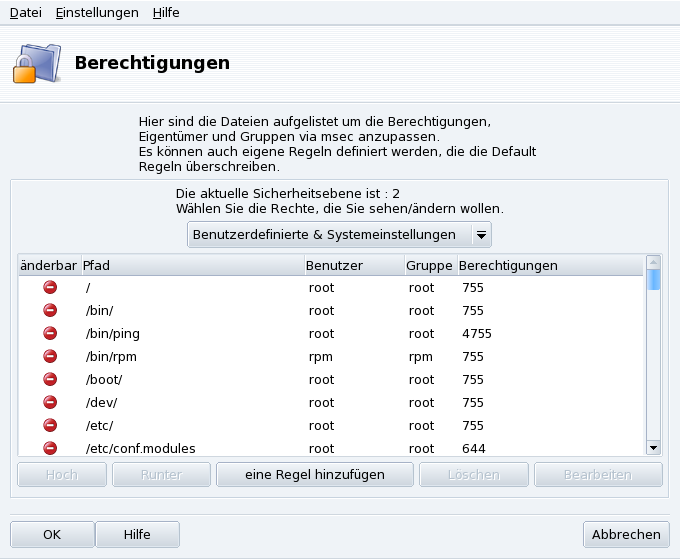Click the red non-editable icon for /boot/
680x560 pixels.
(x=50, y=379)
